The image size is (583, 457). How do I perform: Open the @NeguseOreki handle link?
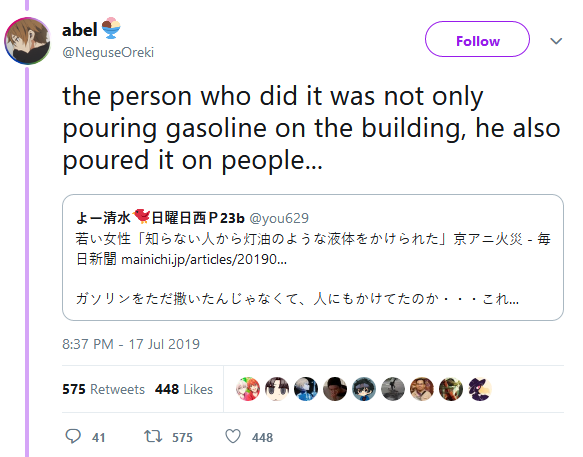coord(108,52)
